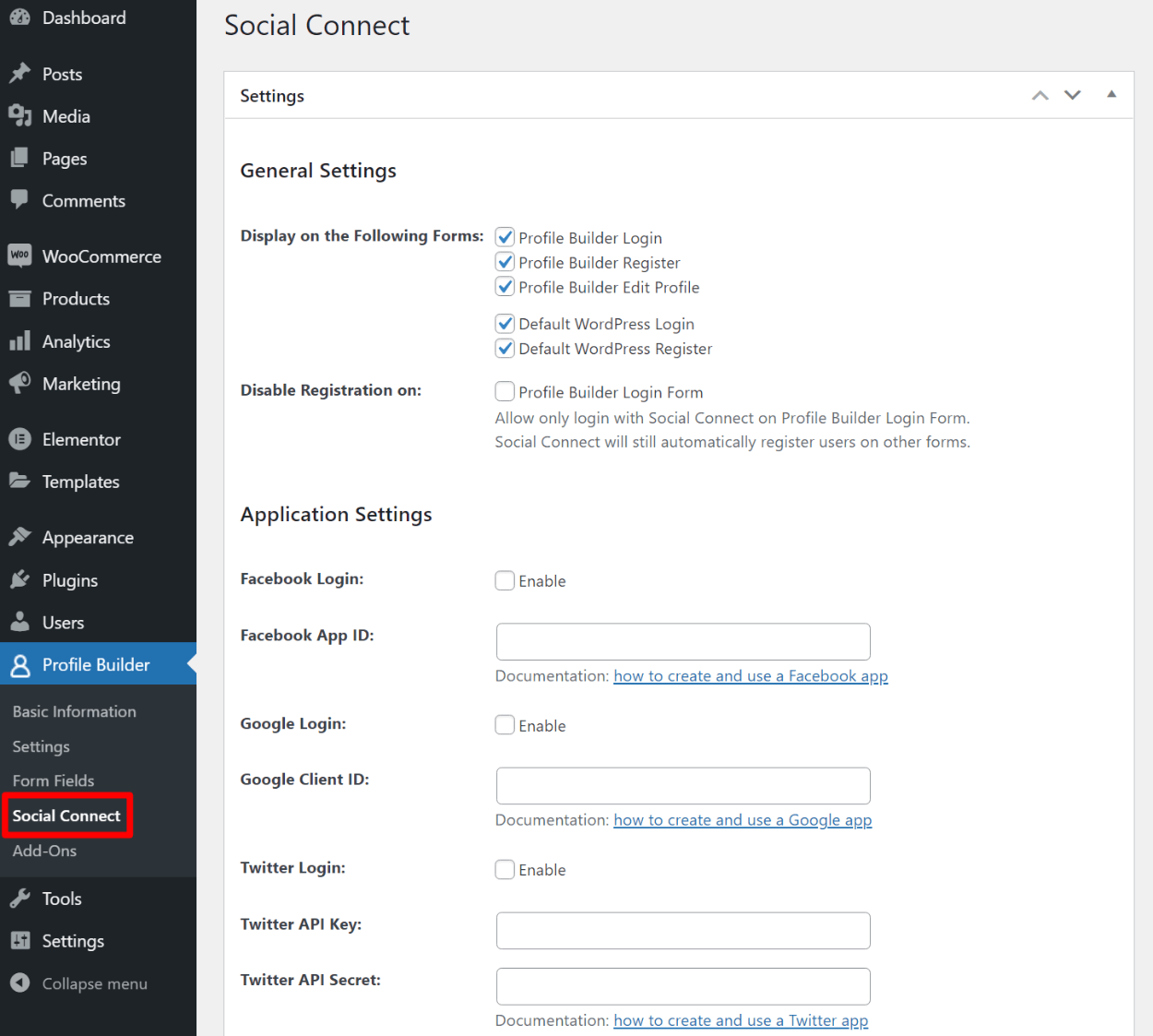Open Profile Builder Settings submenu
This screenshot has height=1036, width=1153.
tap(42, 746)
